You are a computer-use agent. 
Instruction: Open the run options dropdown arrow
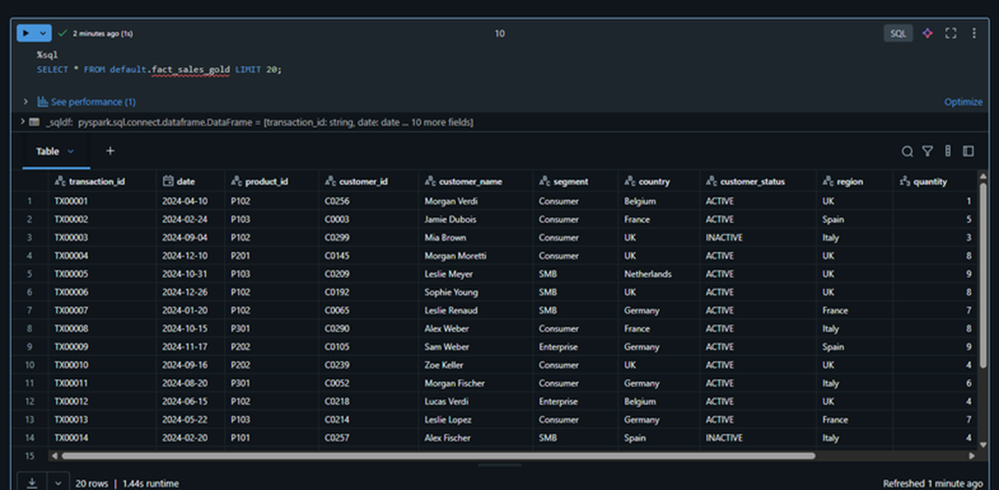(43, 33)
